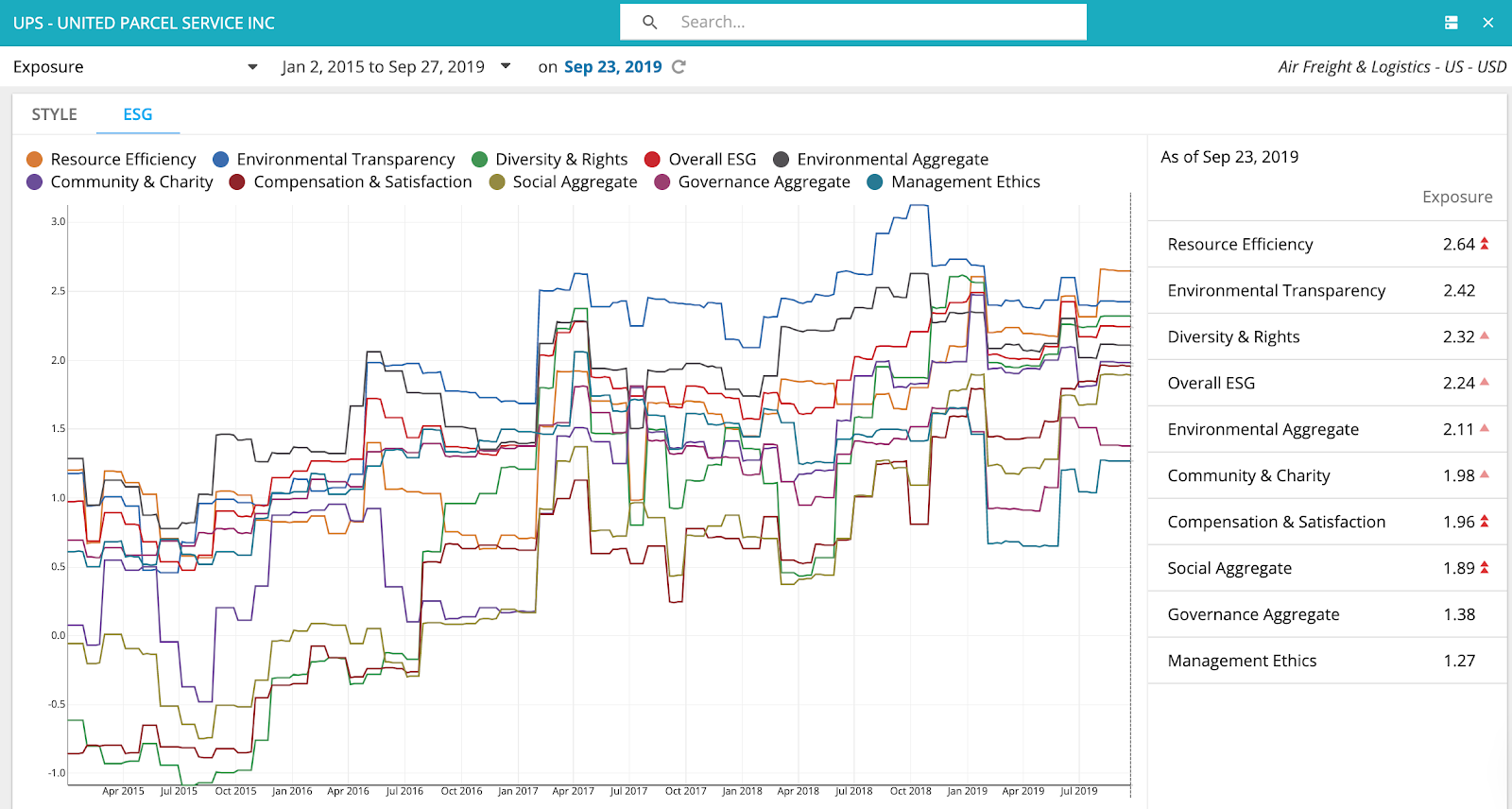The width and height of the screenshot is (1512, 809).
Task: Click the Jan 2017 x-axis label
Action: (518, 791)
